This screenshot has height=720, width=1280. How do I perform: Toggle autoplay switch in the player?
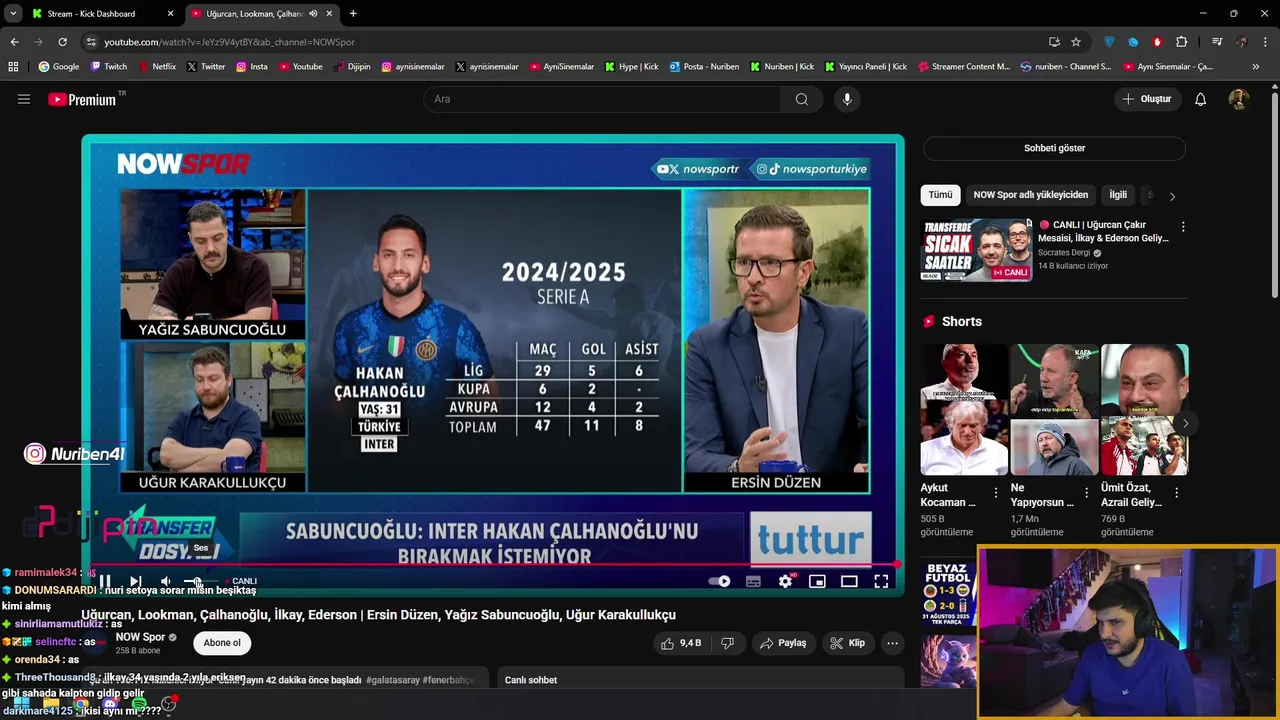[x=719, y=581]
